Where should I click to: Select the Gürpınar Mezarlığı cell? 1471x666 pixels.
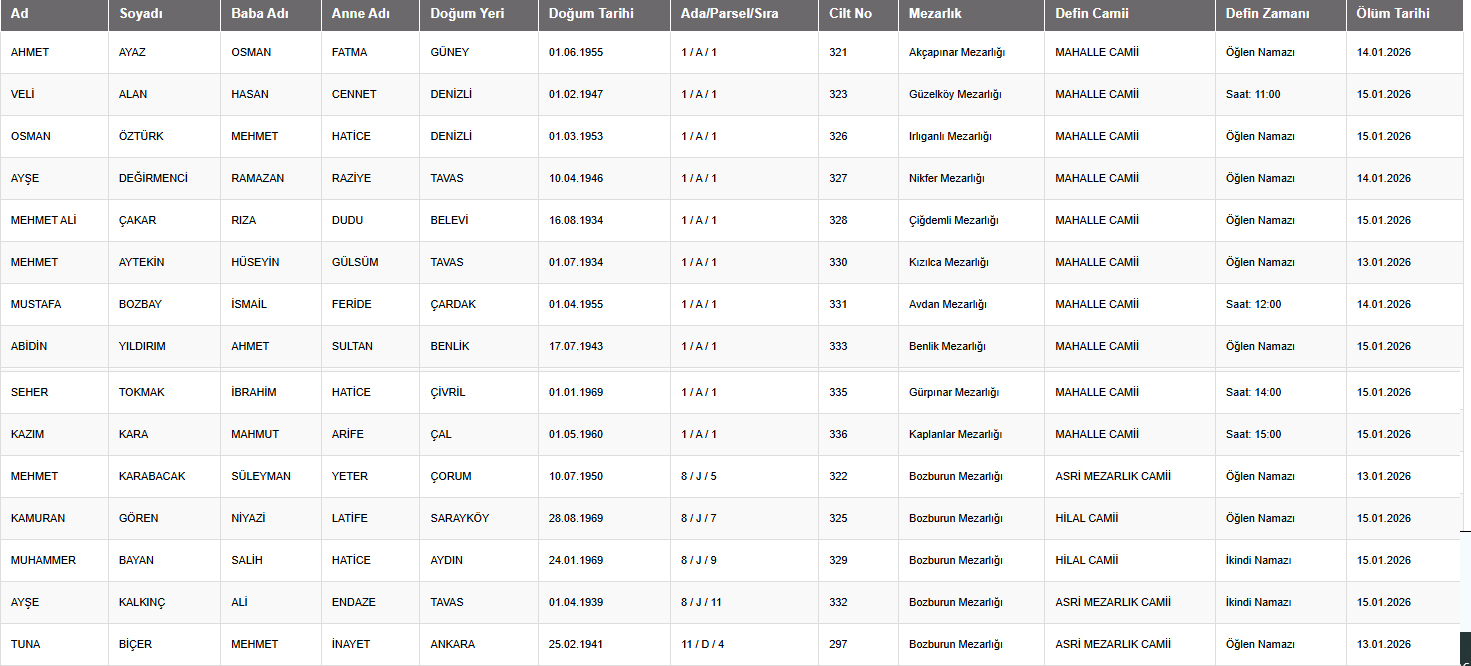[x=955, y=392]
